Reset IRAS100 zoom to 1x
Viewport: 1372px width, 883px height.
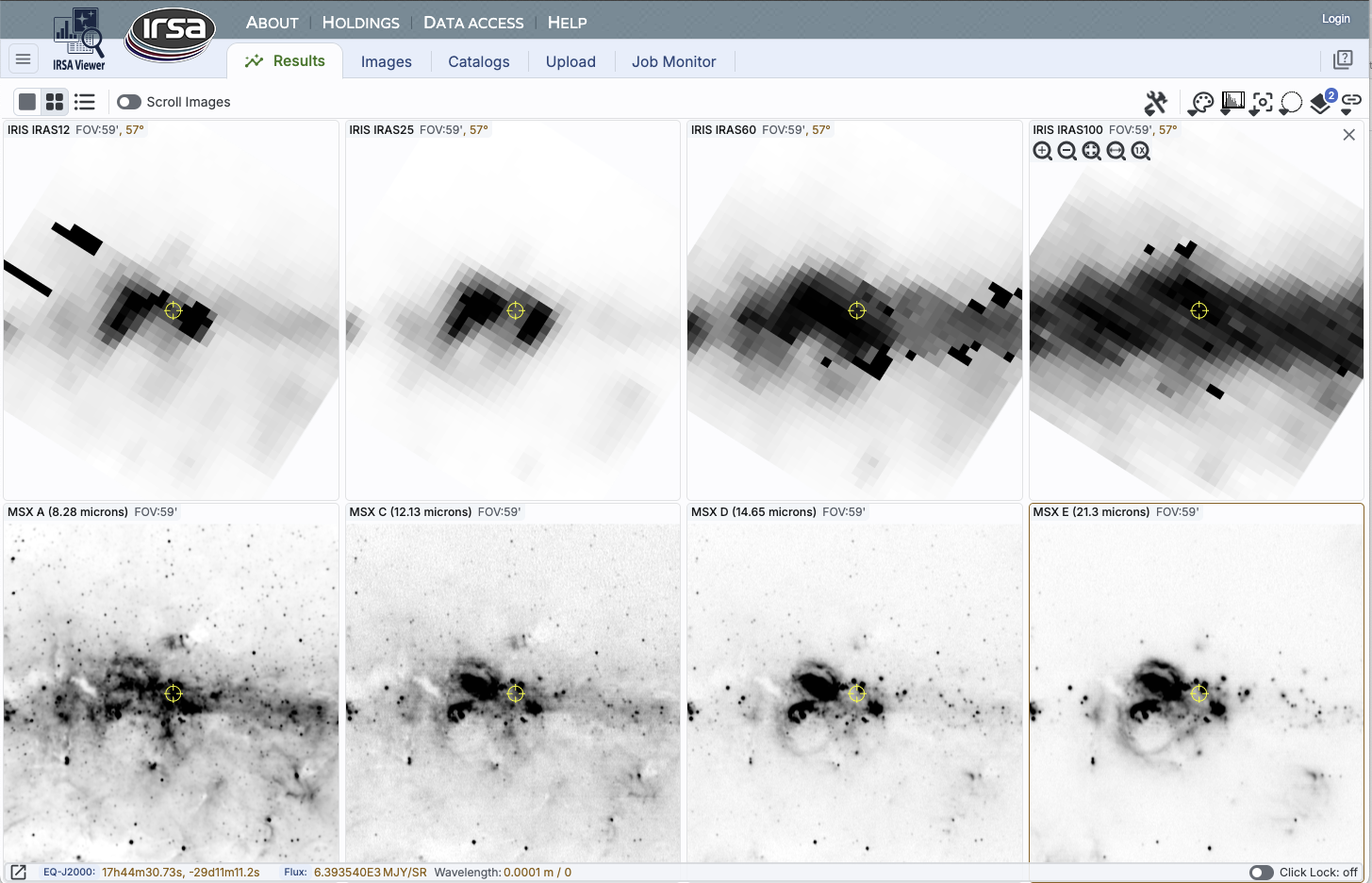coord(1140,151)
